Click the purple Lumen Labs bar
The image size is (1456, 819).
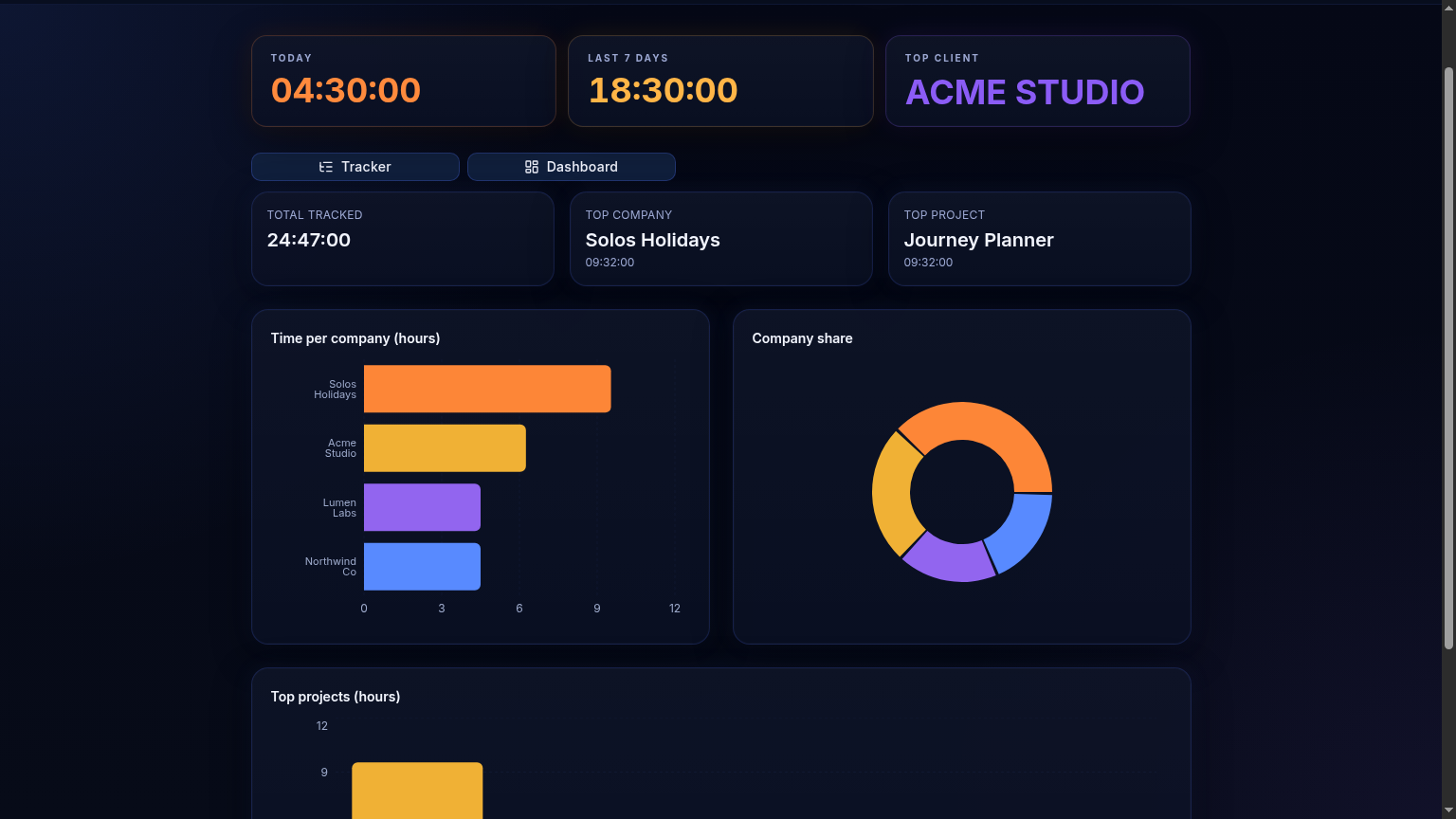pos(422,507)
